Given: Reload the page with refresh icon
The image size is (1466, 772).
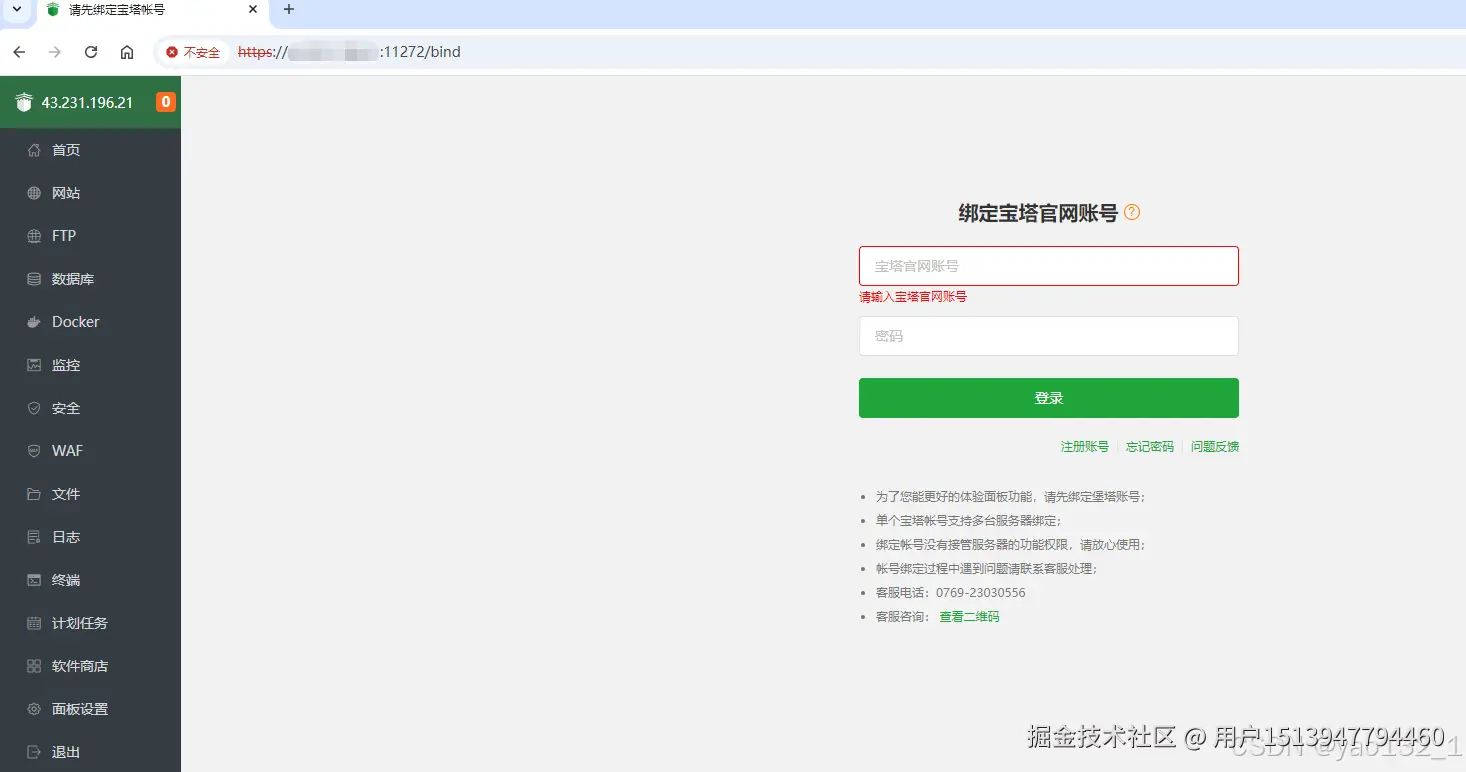Looking at the screenshot, I should click(91, 52).
